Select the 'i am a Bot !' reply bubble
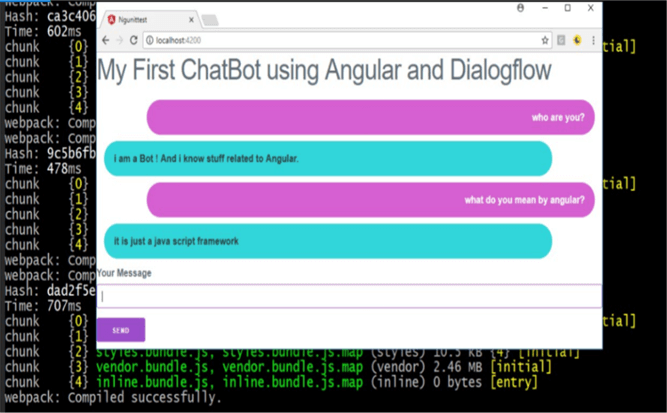 (x=328, y=159)
